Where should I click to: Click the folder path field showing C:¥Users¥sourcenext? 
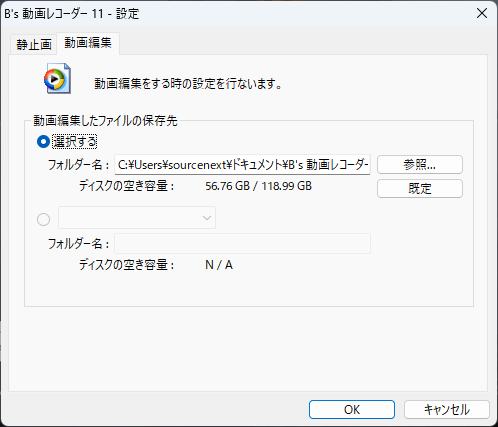pyautogui.click(x=242, y=165)
